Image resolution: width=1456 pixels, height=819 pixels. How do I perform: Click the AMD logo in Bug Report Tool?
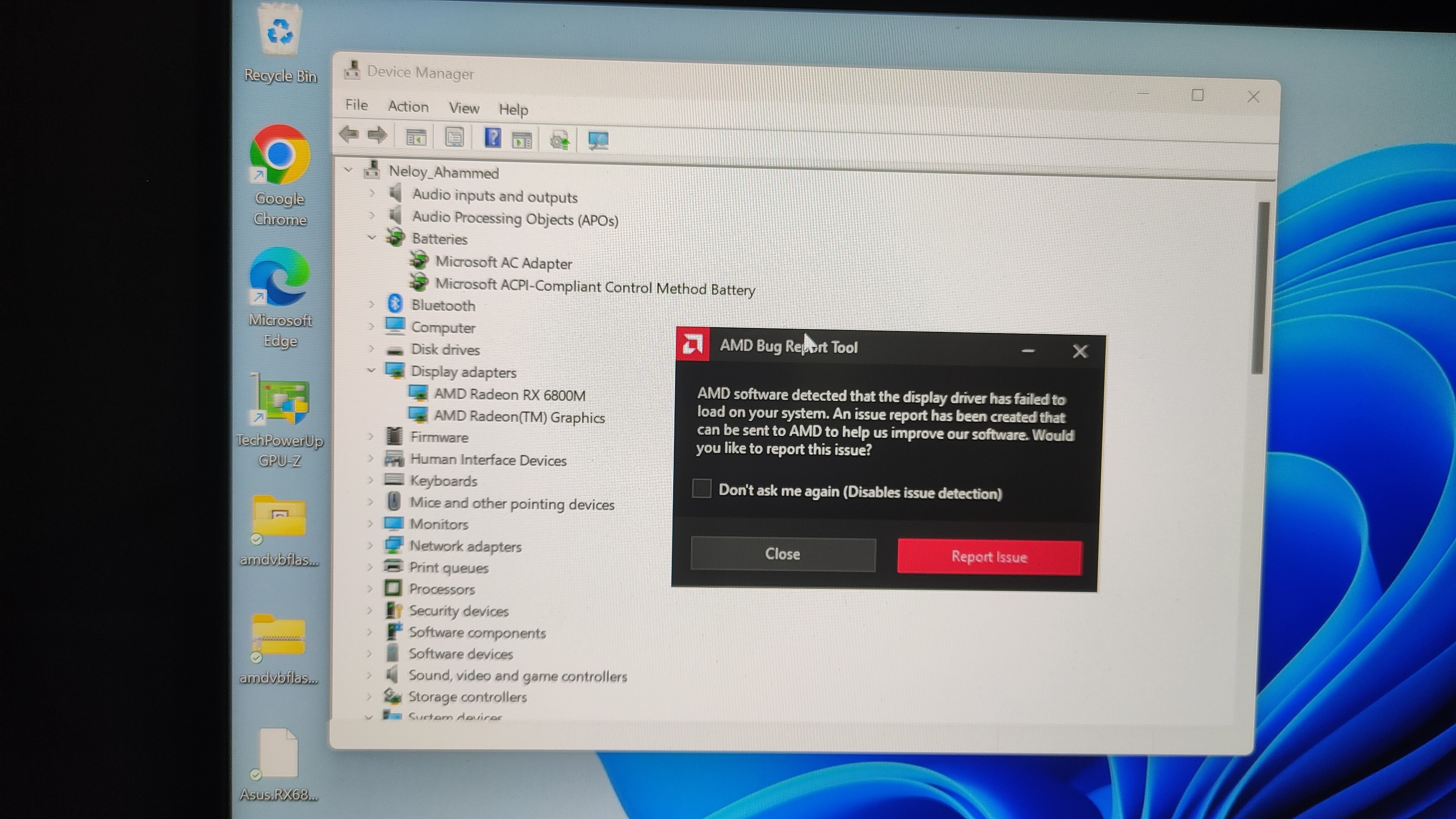[692, 344]
